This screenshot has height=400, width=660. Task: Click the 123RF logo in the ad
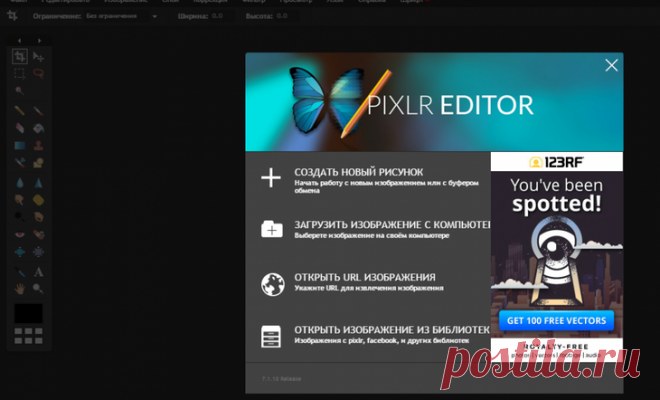[x=556, y=162]
